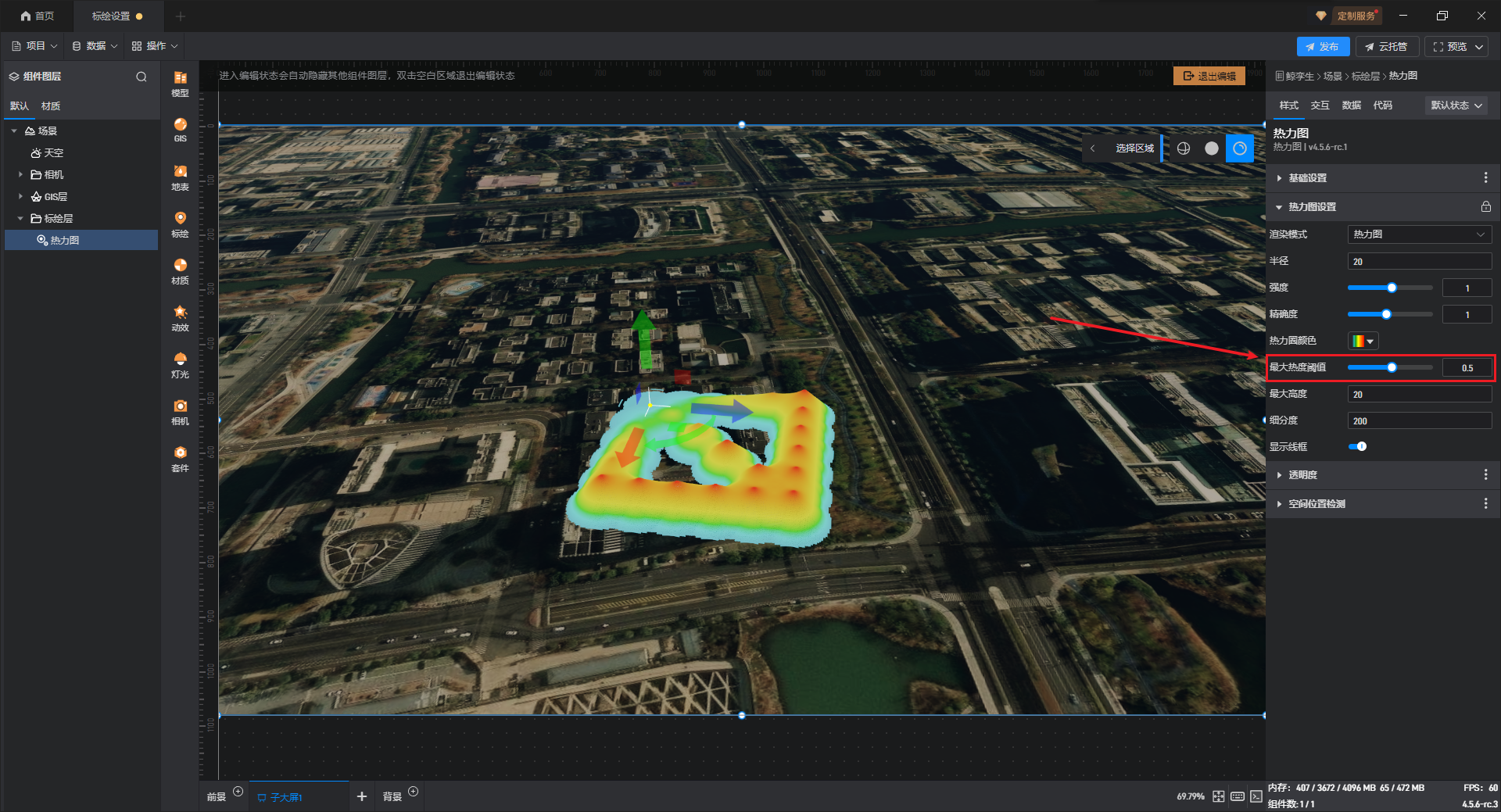Add a new sub-screen with plus
1501x812 pixels.
(361, 796)
